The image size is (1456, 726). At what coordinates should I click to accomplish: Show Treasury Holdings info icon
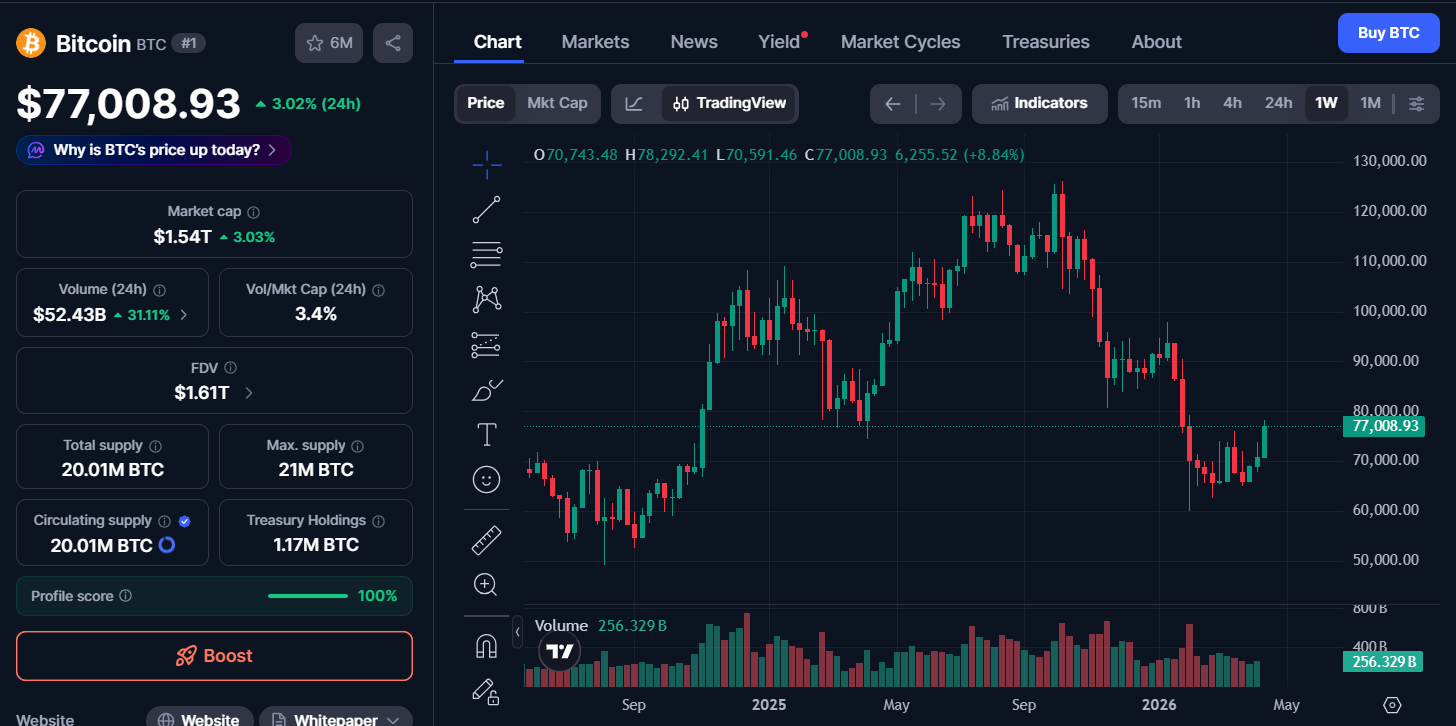pos(379,521)
